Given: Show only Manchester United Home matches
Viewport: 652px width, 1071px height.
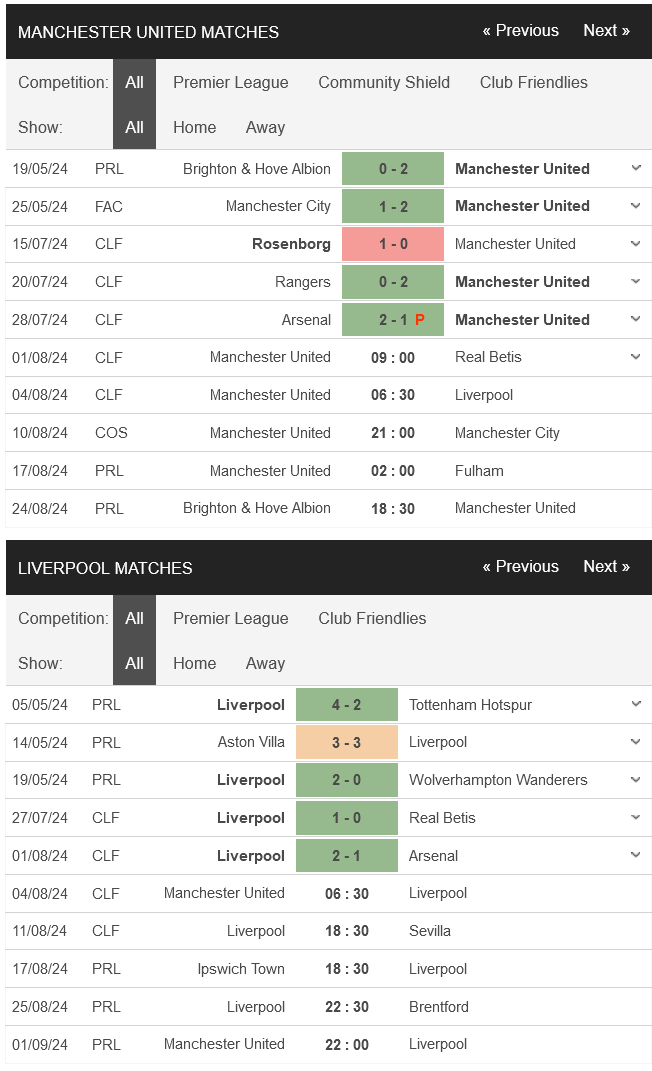Looking at the screenshot, I should 194,128.
